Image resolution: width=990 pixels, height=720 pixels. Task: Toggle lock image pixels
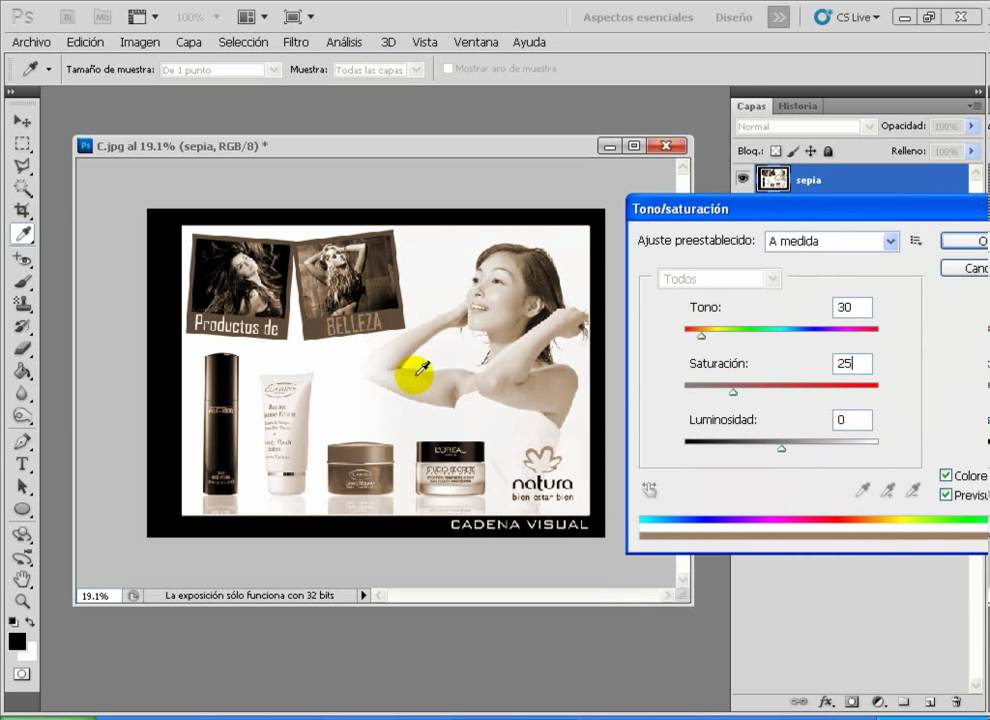794,151
